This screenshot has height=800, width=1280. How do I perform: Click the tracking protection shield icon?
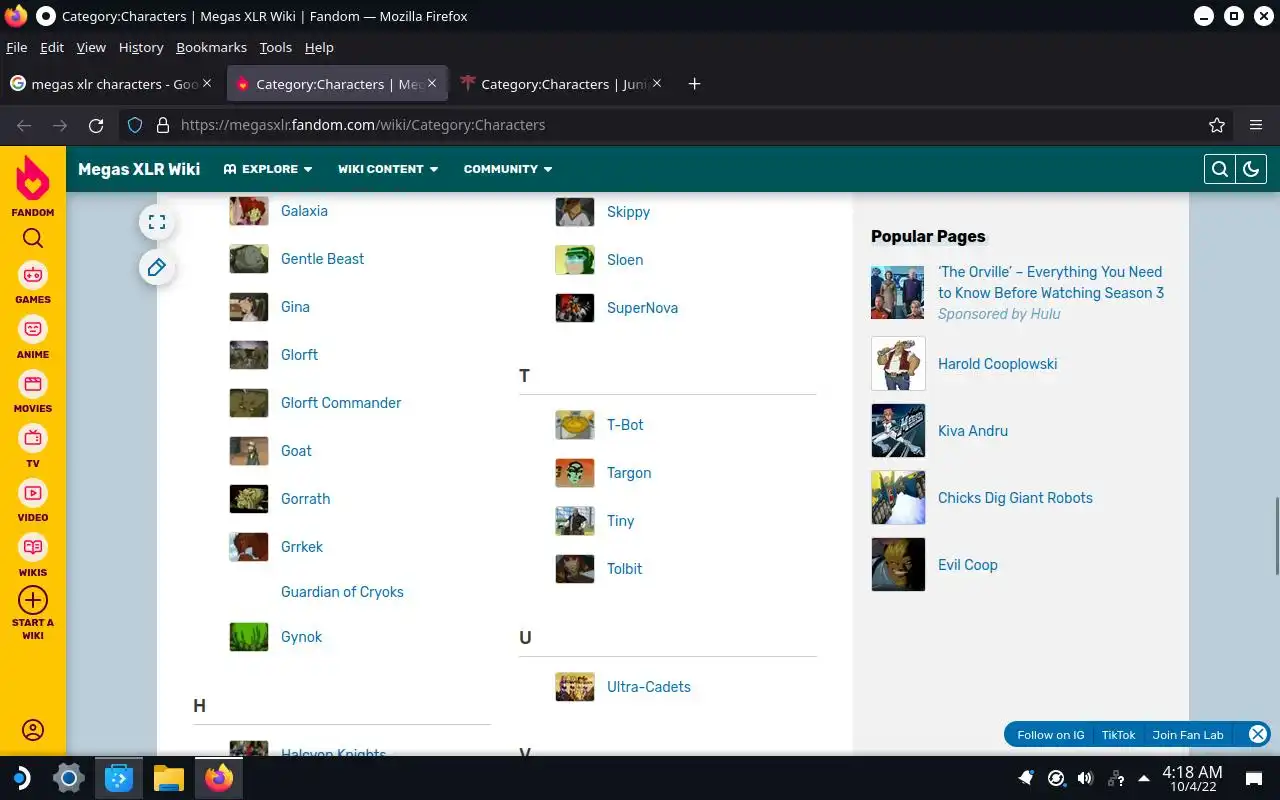click(135, 125)
